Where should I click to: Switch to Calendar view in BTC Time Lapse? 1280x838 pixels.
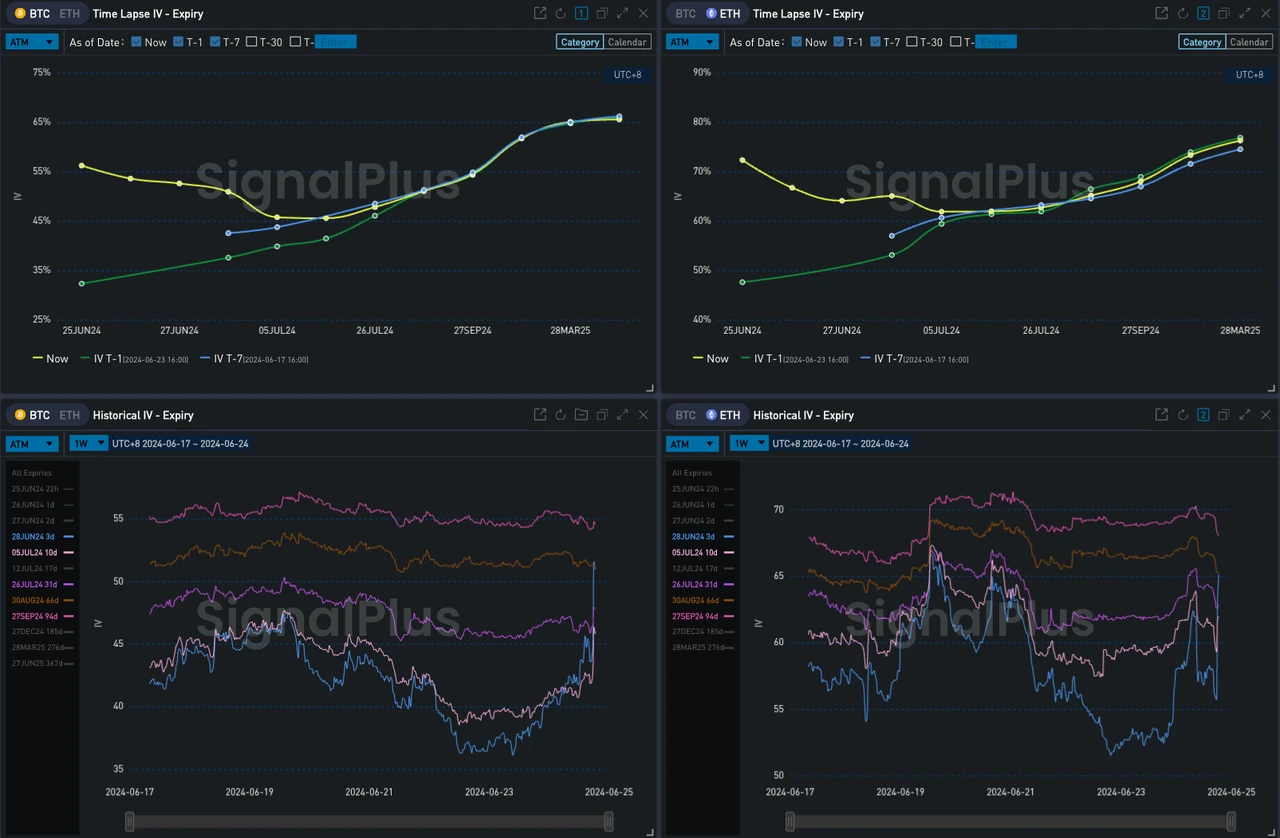point(628,42)
